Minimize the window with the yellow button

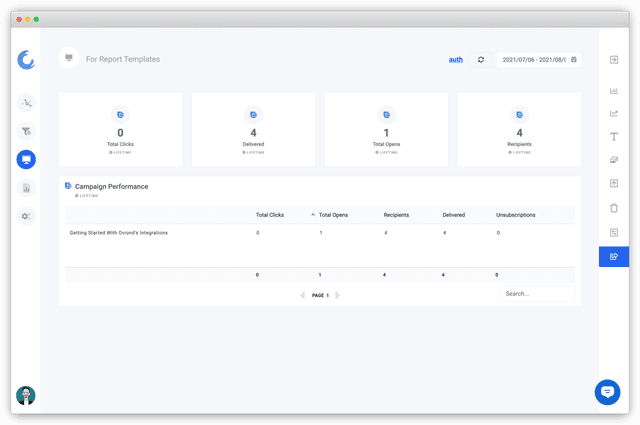[x=27, y=19]
